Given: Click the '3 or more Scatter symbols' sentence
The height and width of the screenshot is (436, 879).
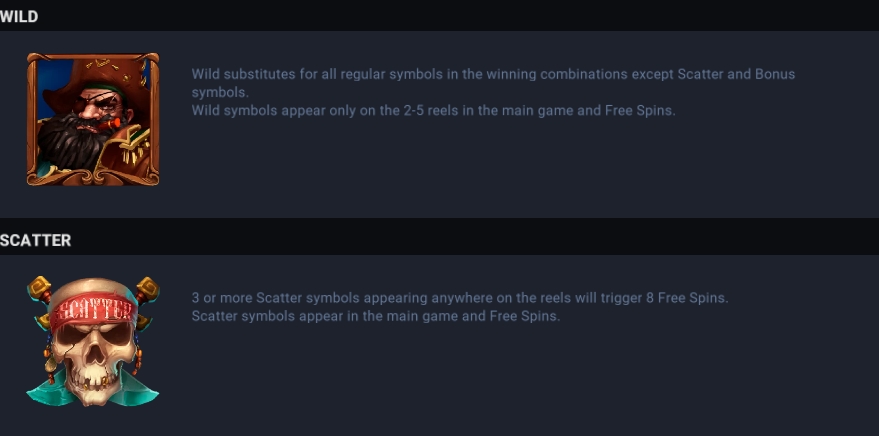Looking at the screenshot, I should pos(460,298).
